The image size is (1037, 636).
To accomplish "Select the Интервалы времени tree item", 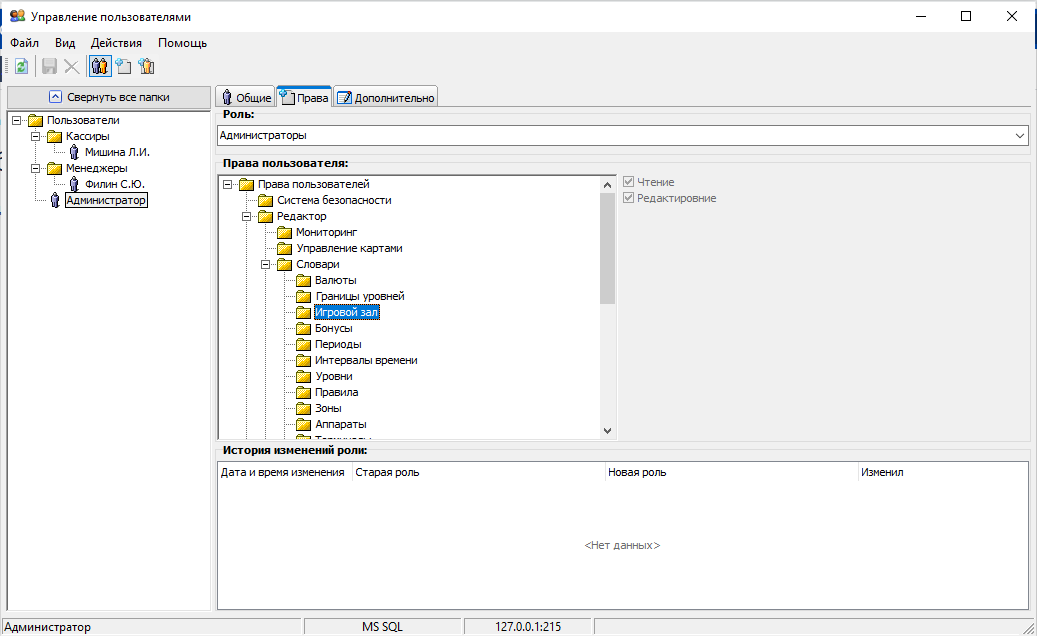I will [x=366, y=360].
